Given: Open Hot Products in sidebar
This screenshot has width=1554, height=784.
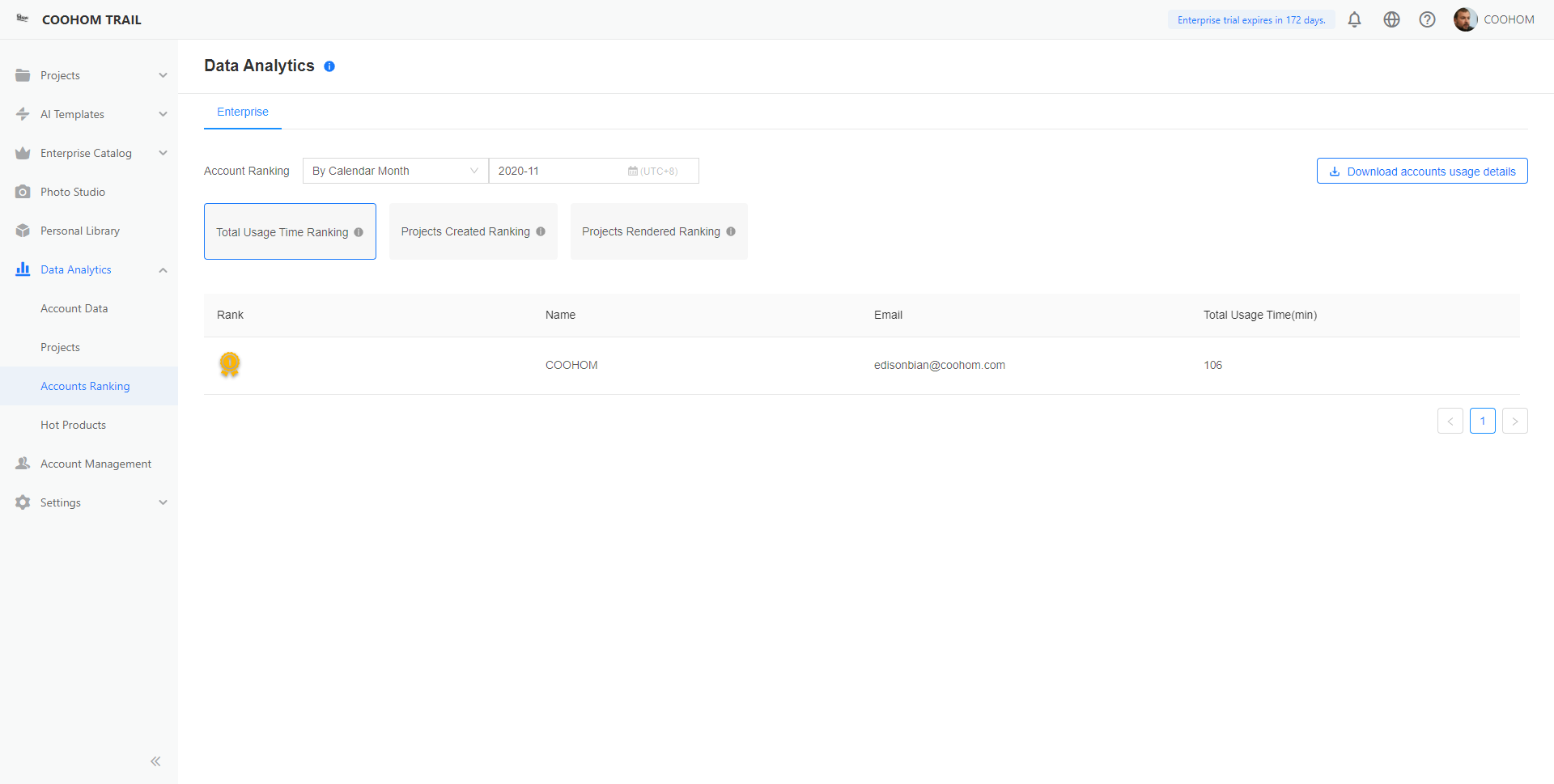Looking at the screenshot, I should click(73, 425).
